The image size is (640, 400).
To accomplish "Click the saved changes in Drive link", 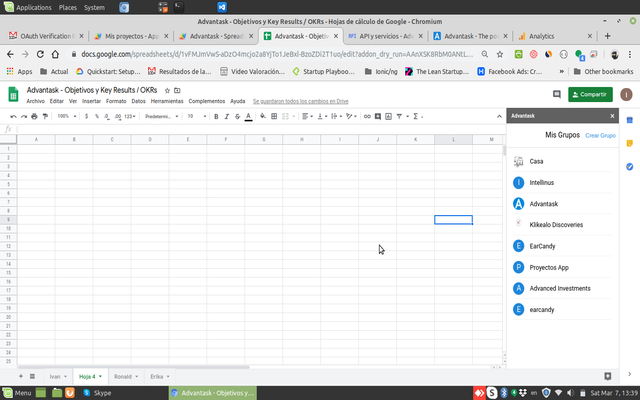I will point(300,101).
